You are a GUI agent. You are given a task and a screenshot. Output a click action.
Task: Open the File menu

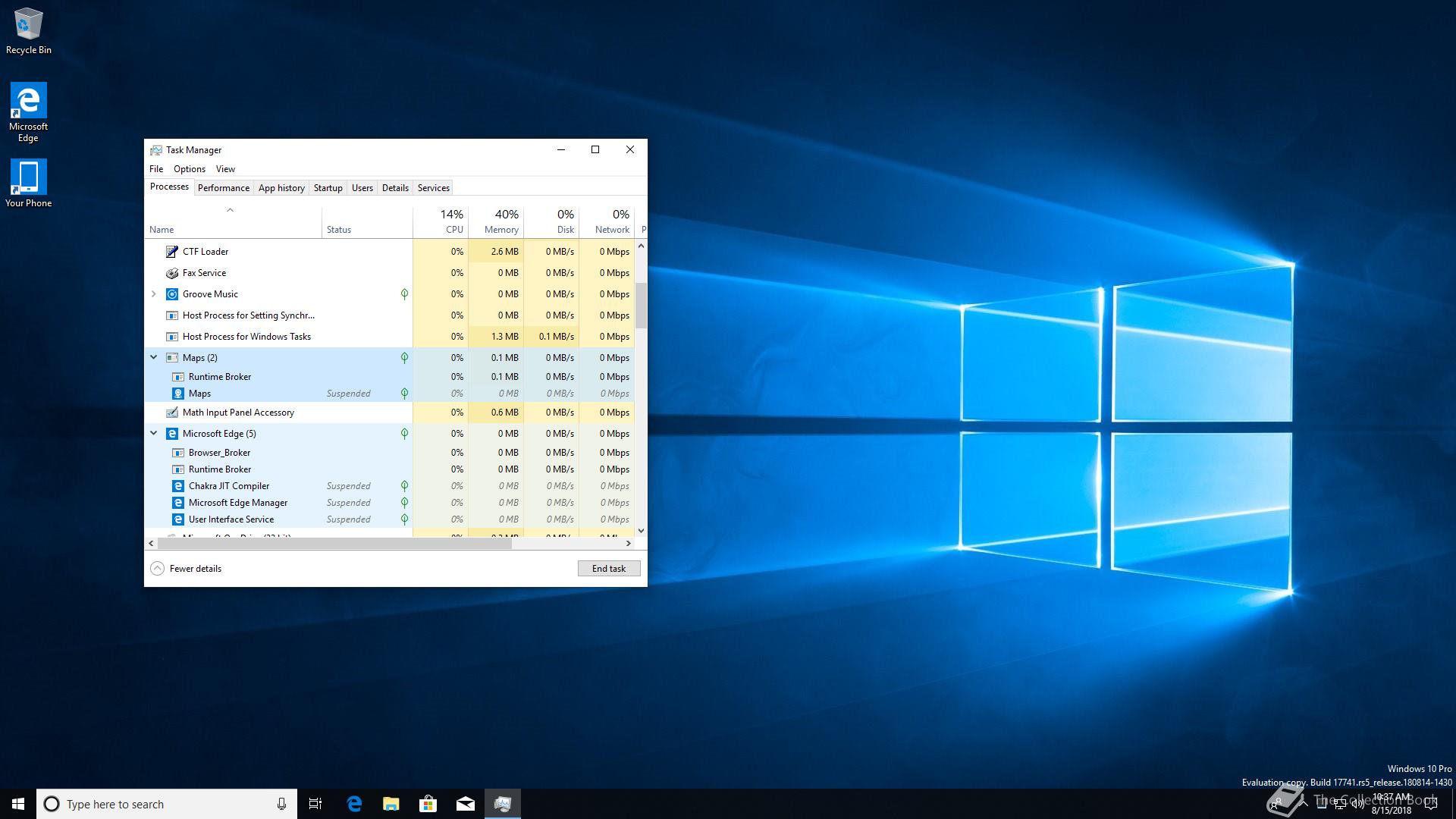point(156,169)
